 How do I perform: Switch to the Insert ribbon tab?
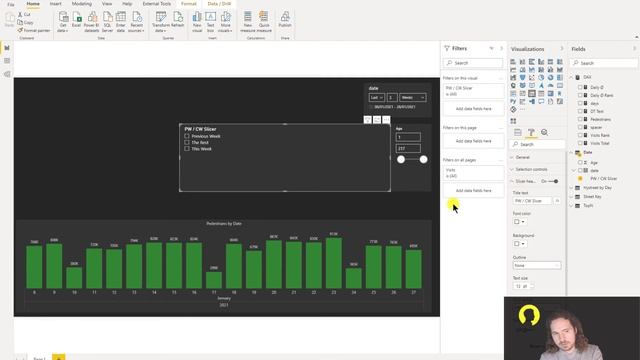tap(56, 4)
